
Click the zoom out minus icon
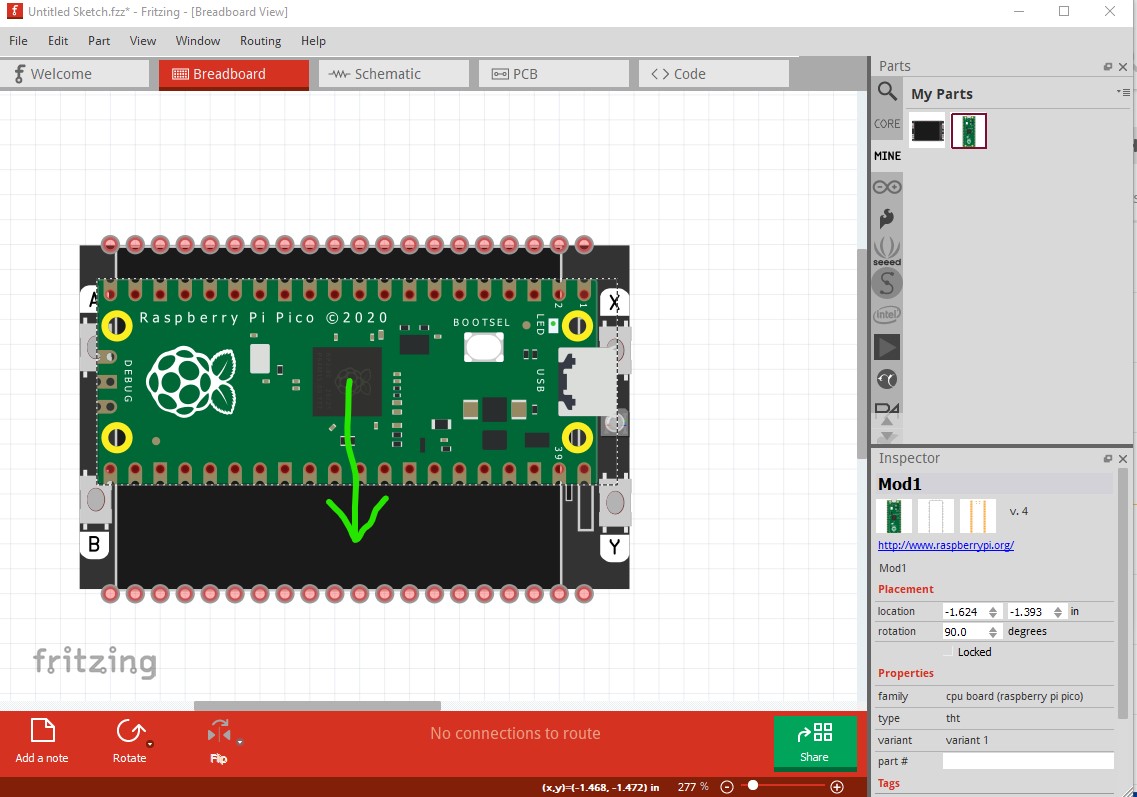(x=727, y=787)
